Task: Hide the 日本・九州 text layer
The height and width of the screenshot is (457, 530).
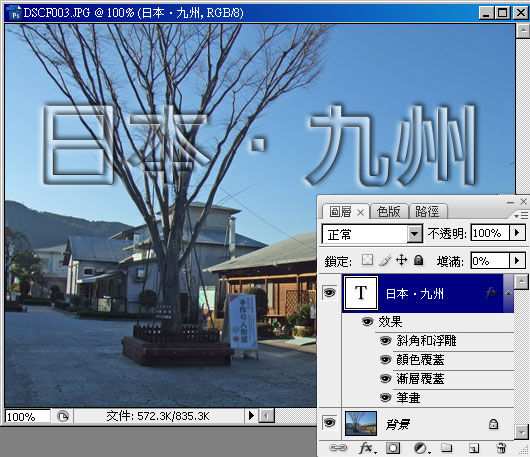Action: coord(330,293)
